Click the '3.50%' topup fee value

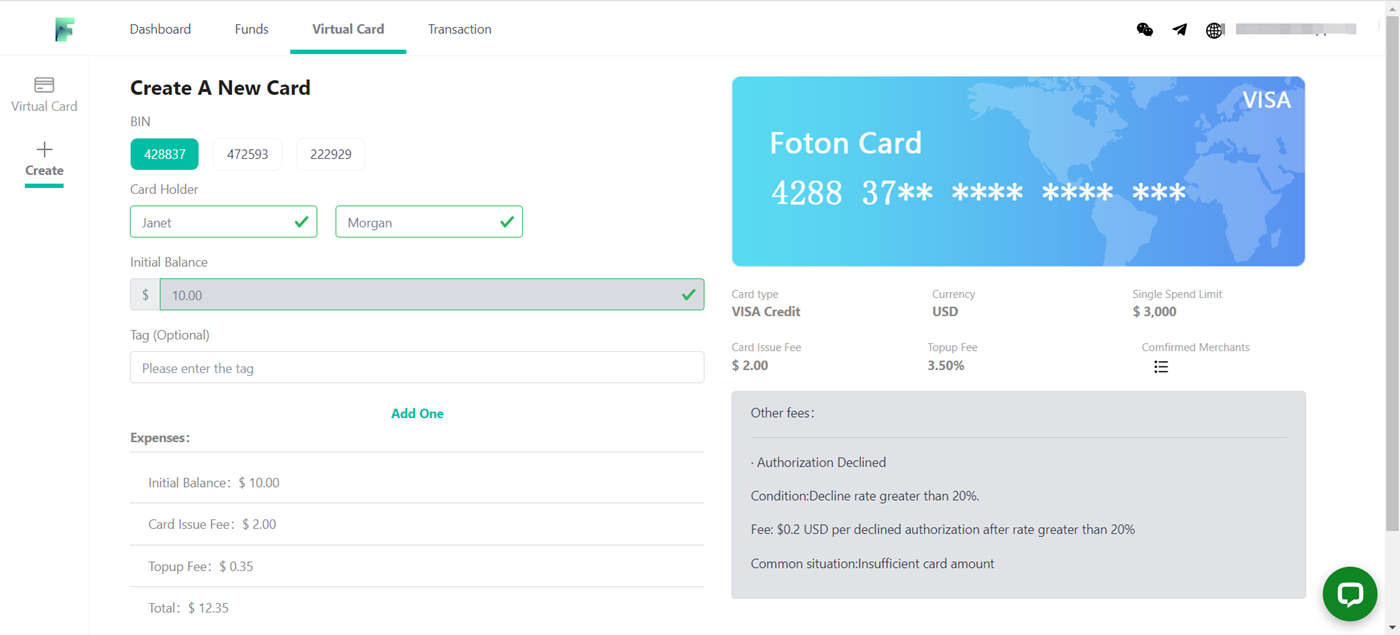(x=946, y=366)
